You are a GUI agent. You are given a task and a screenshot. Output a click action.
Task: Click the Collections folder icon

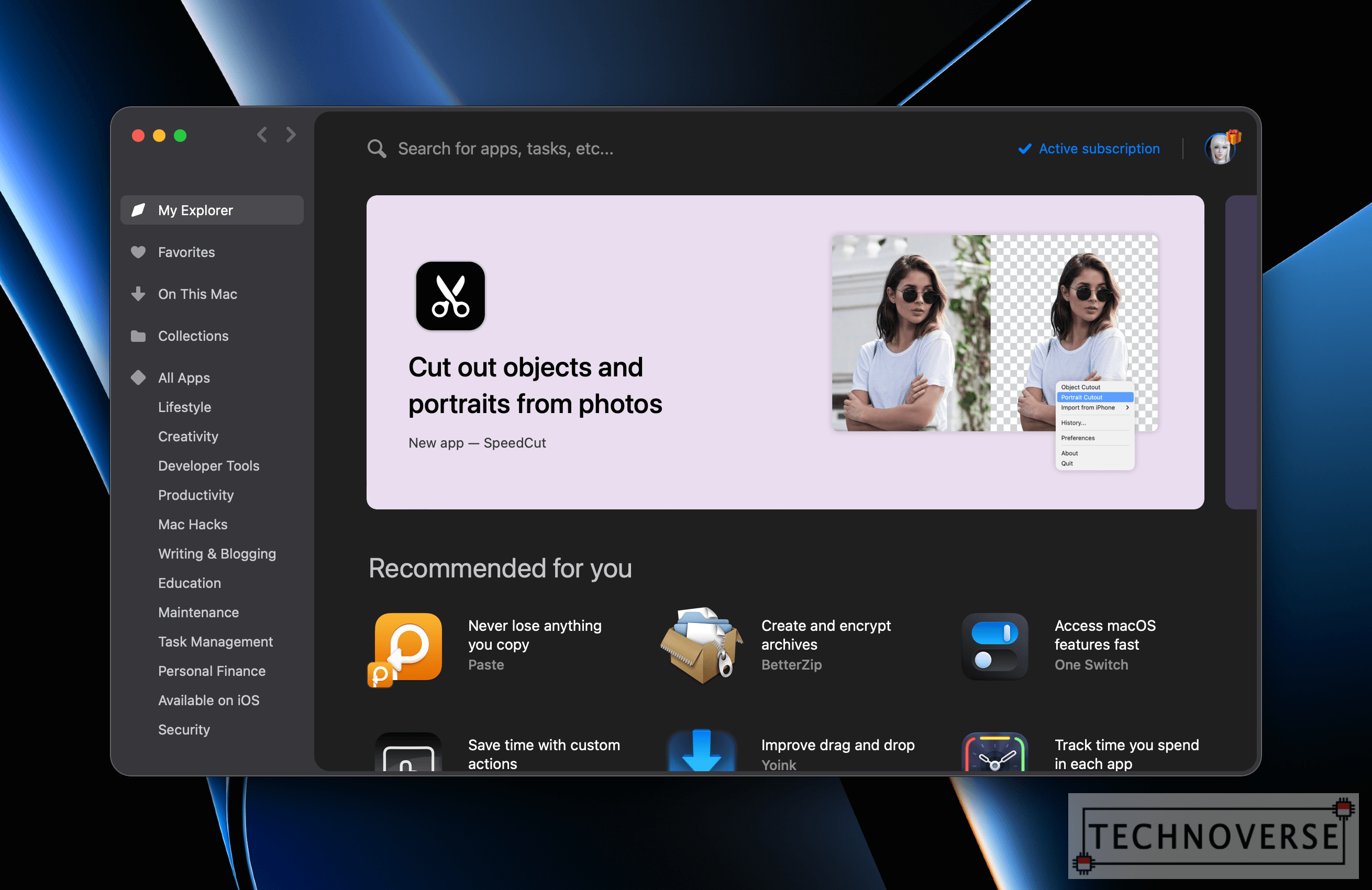point(140,335)
